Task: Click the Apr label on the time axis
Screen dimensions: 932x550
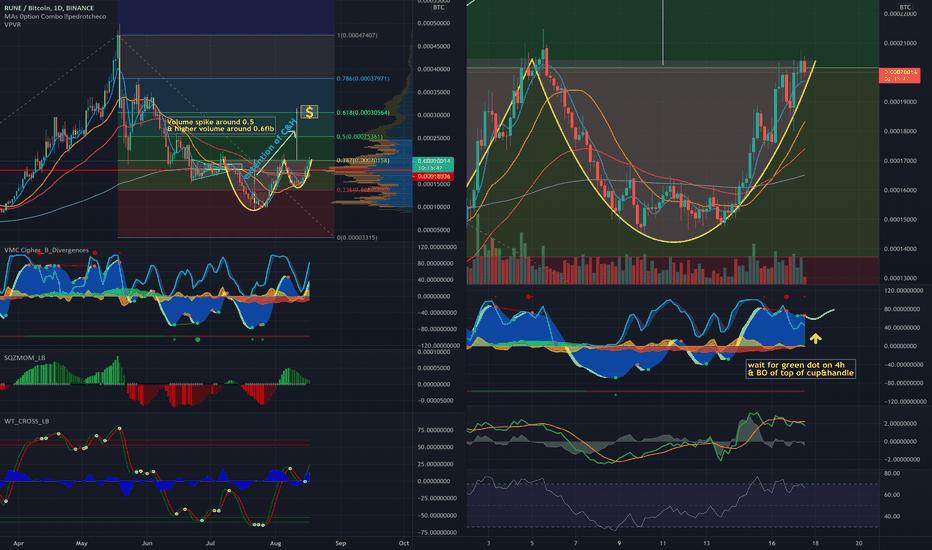Action: click(18, 543)
